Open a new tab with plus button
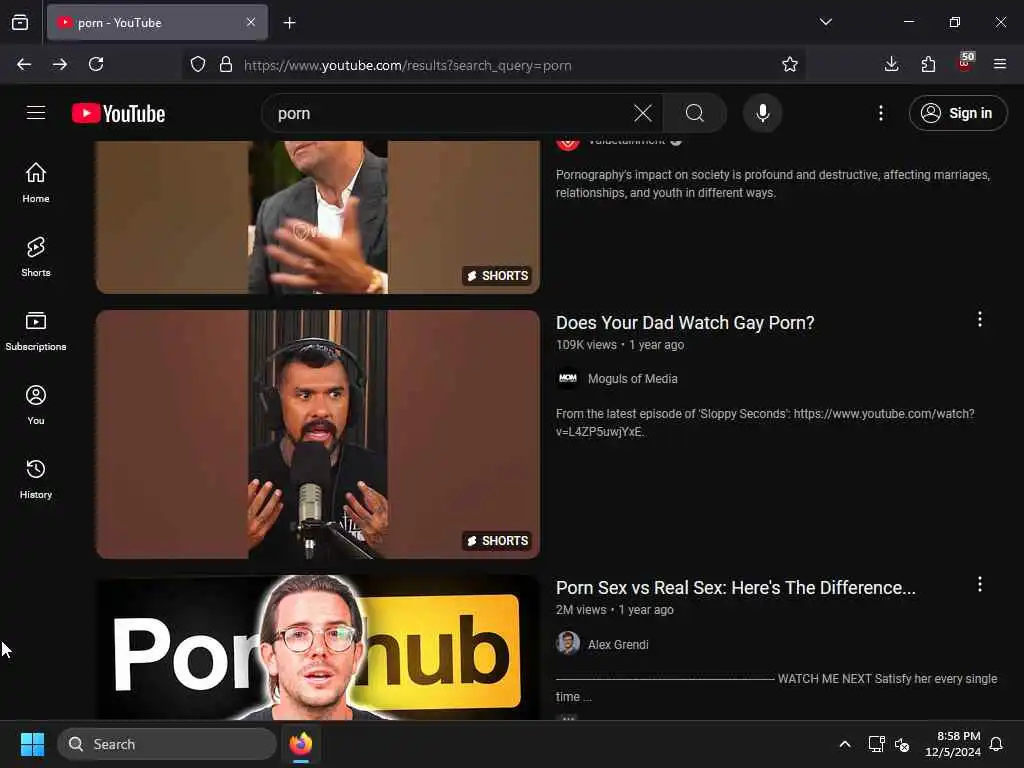 point(289,23)
